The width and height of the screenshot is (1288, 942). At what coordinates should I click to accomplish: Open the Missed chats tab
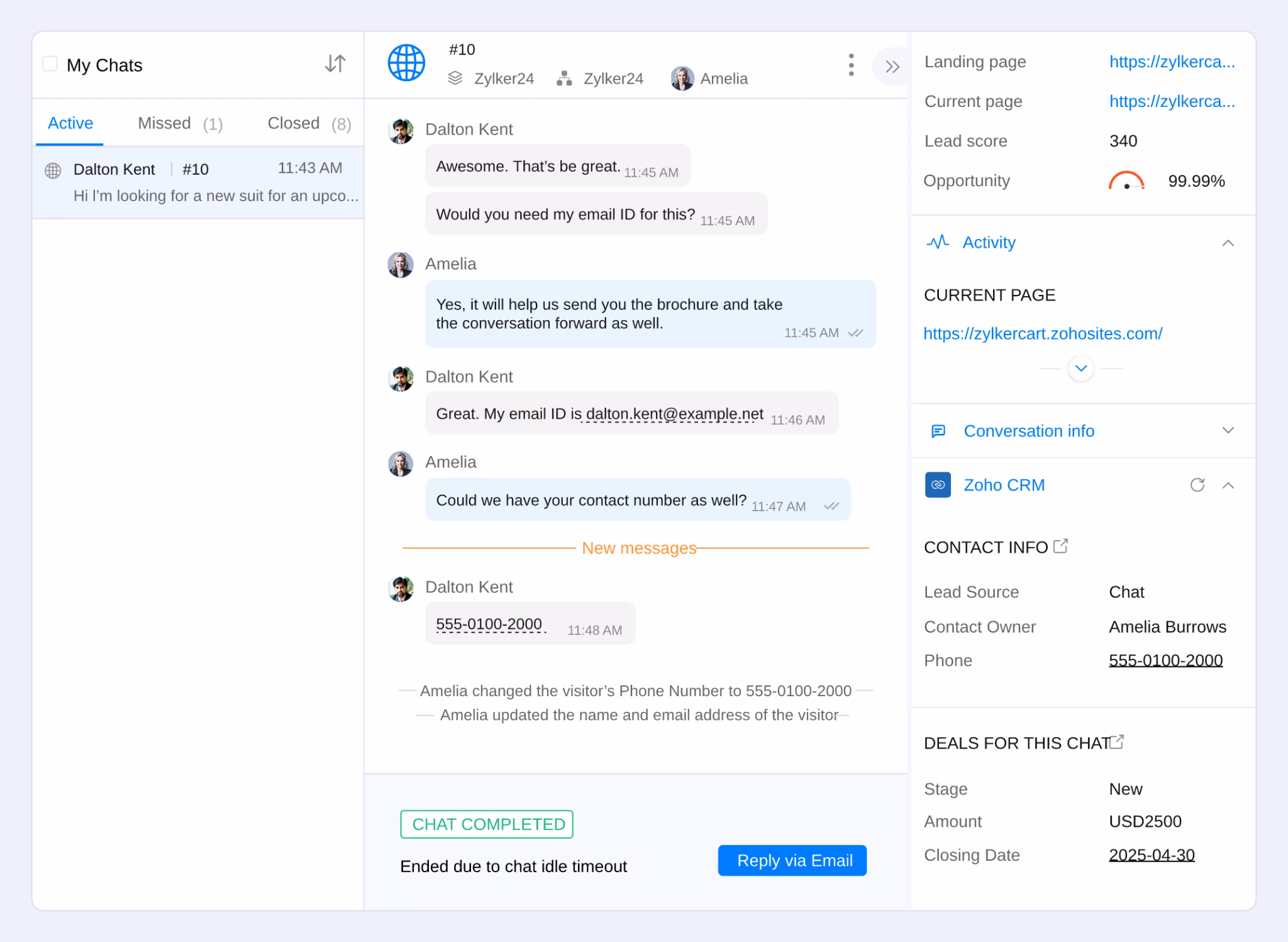(180, 123)
